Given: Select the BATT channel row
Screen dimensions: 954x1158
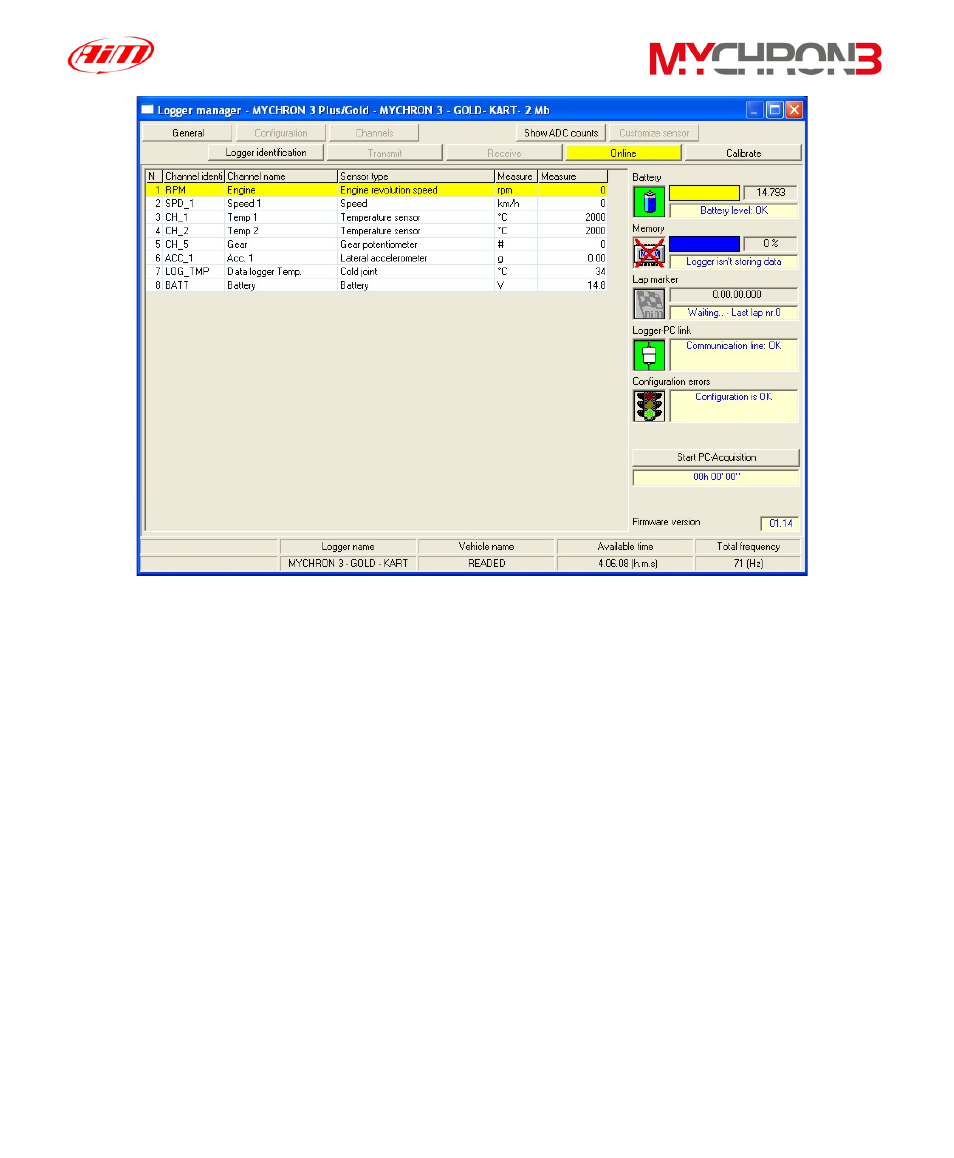Looking at the screenshot, I should coord(377,285).
